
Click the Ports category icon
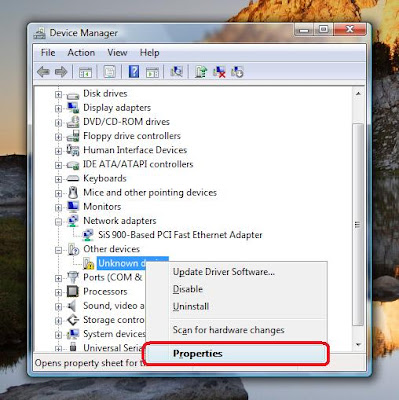pyautogui.click(x=73, y=277)
